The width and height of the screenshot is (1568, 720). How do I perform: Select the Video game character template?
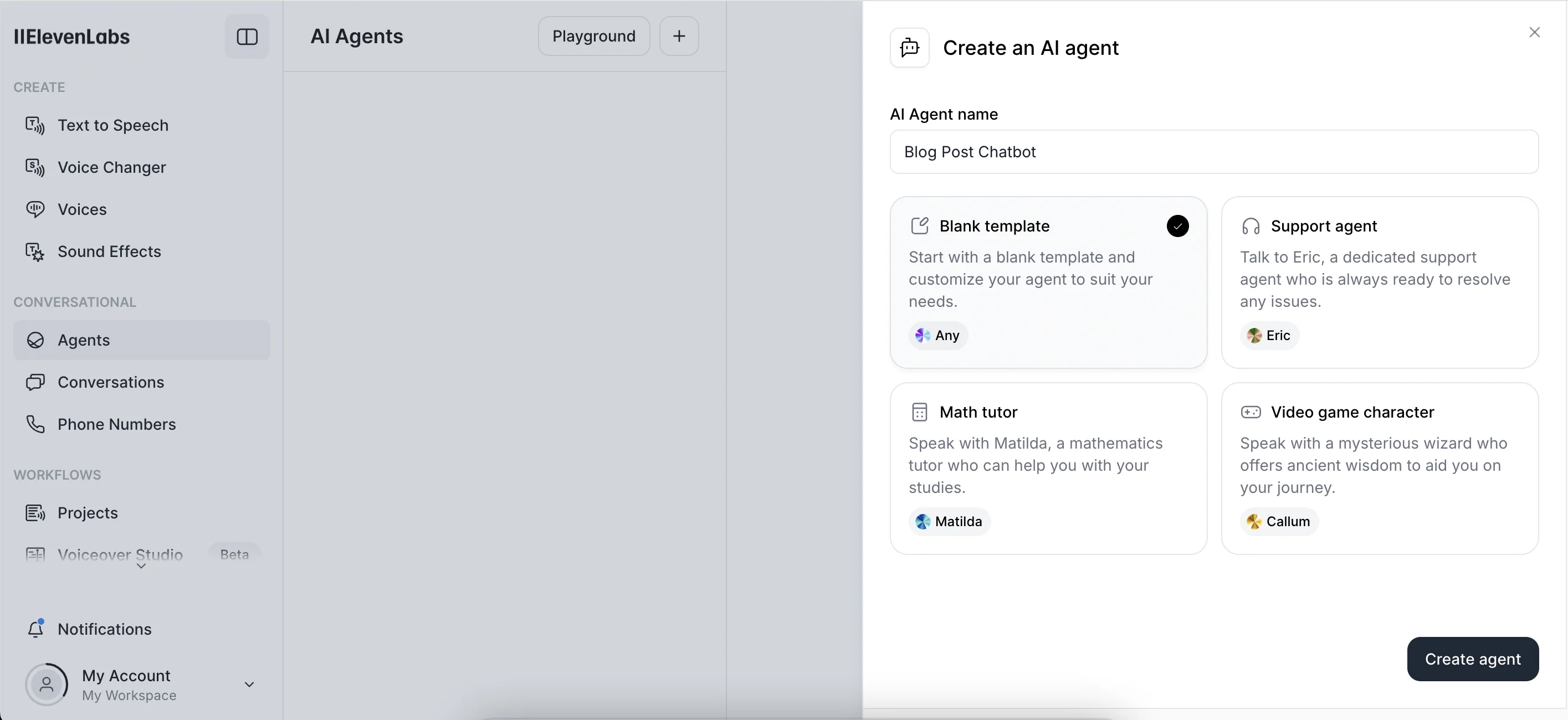click(1379, 468)
